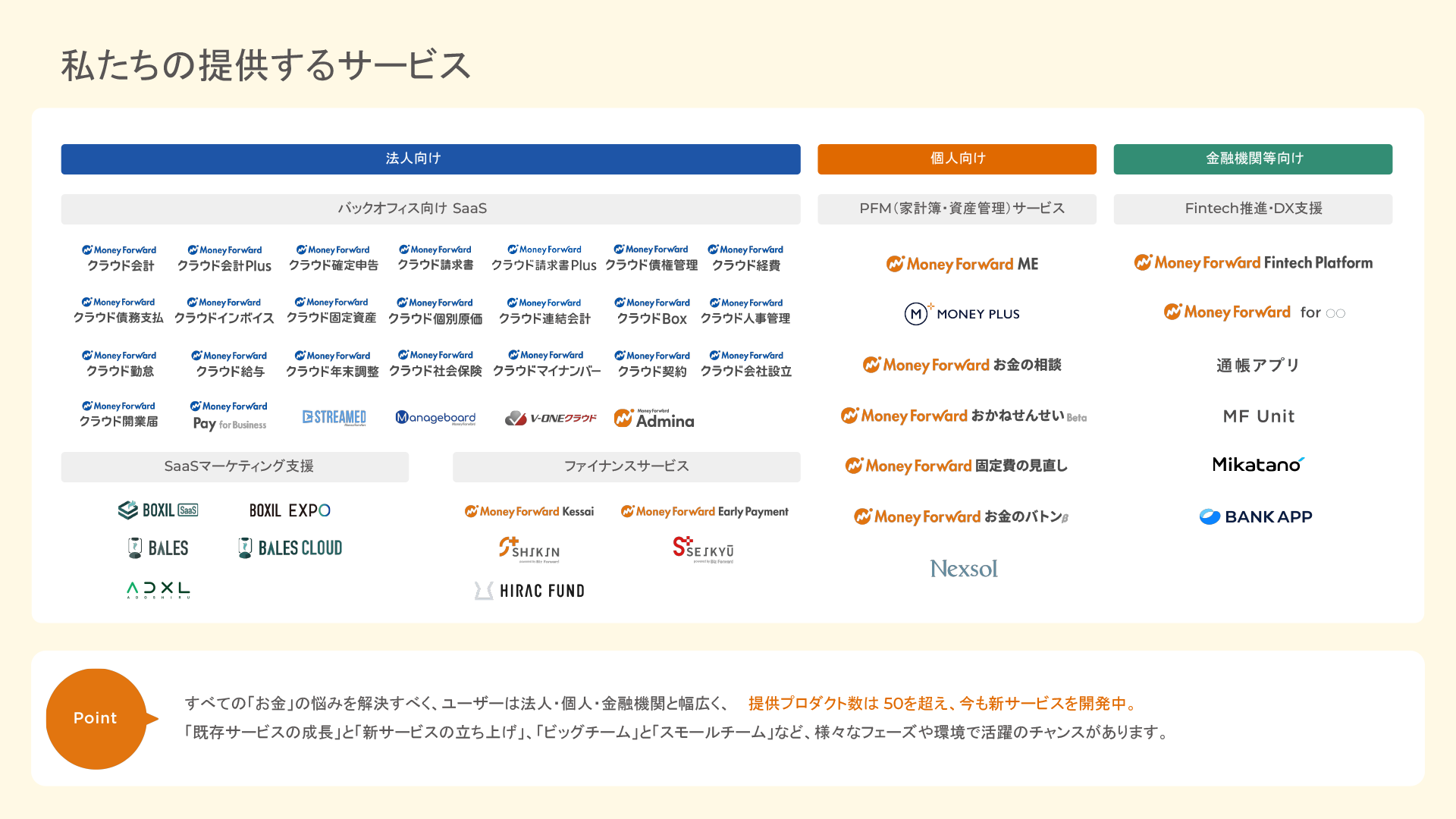Click the HIRAC FUND logo
This screenshot has width=1456, height=819.
click(529, 591)
